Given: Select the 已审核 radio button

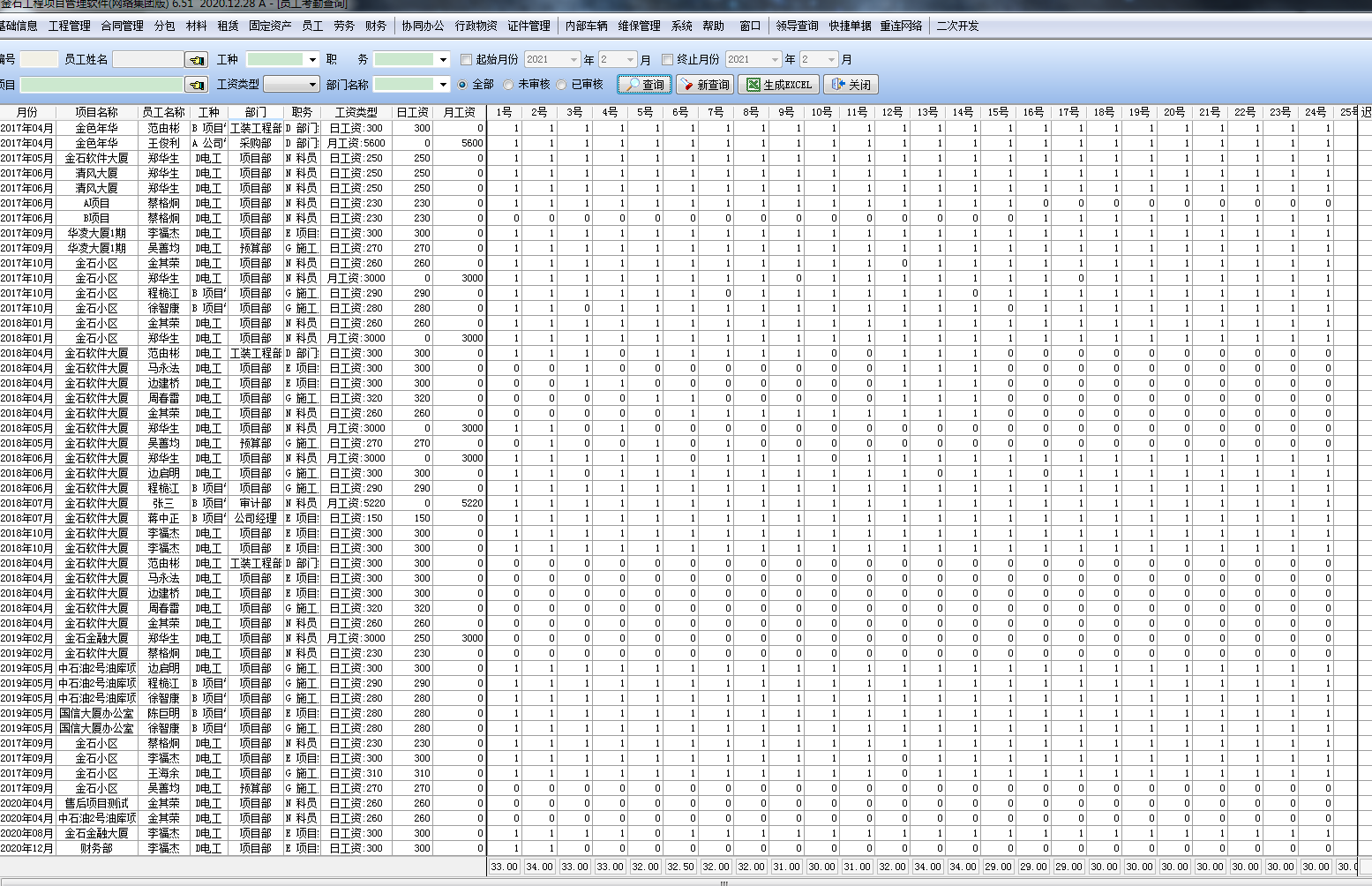Looking at the screenshot, I should point(561,85).
